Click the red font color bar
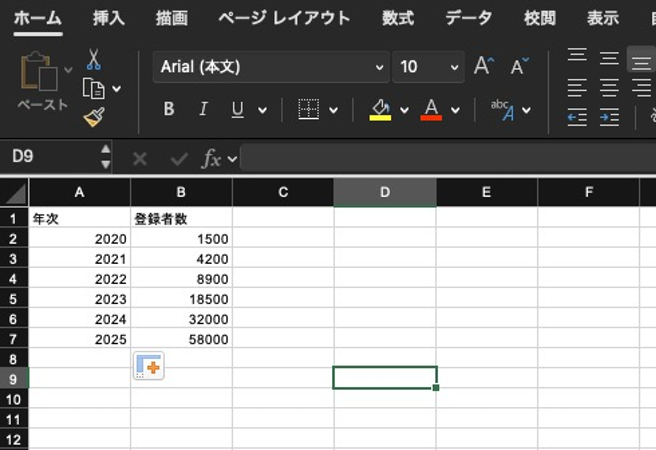 [x=431, y=118]
